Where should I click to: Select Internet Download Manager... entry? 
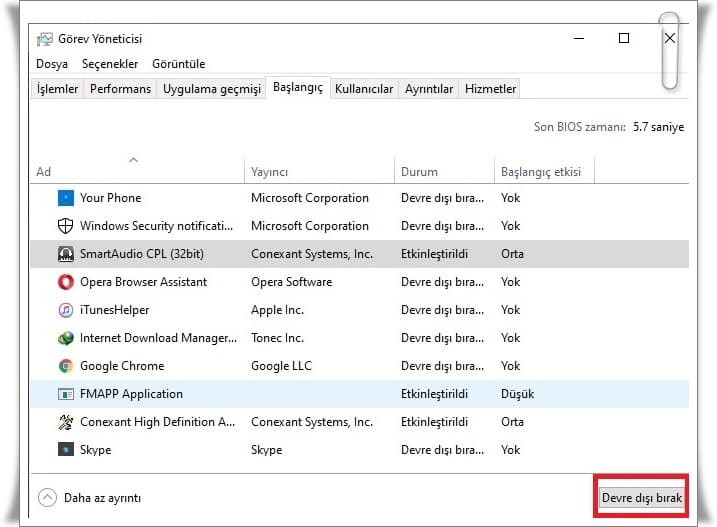(x=158, y=338)
